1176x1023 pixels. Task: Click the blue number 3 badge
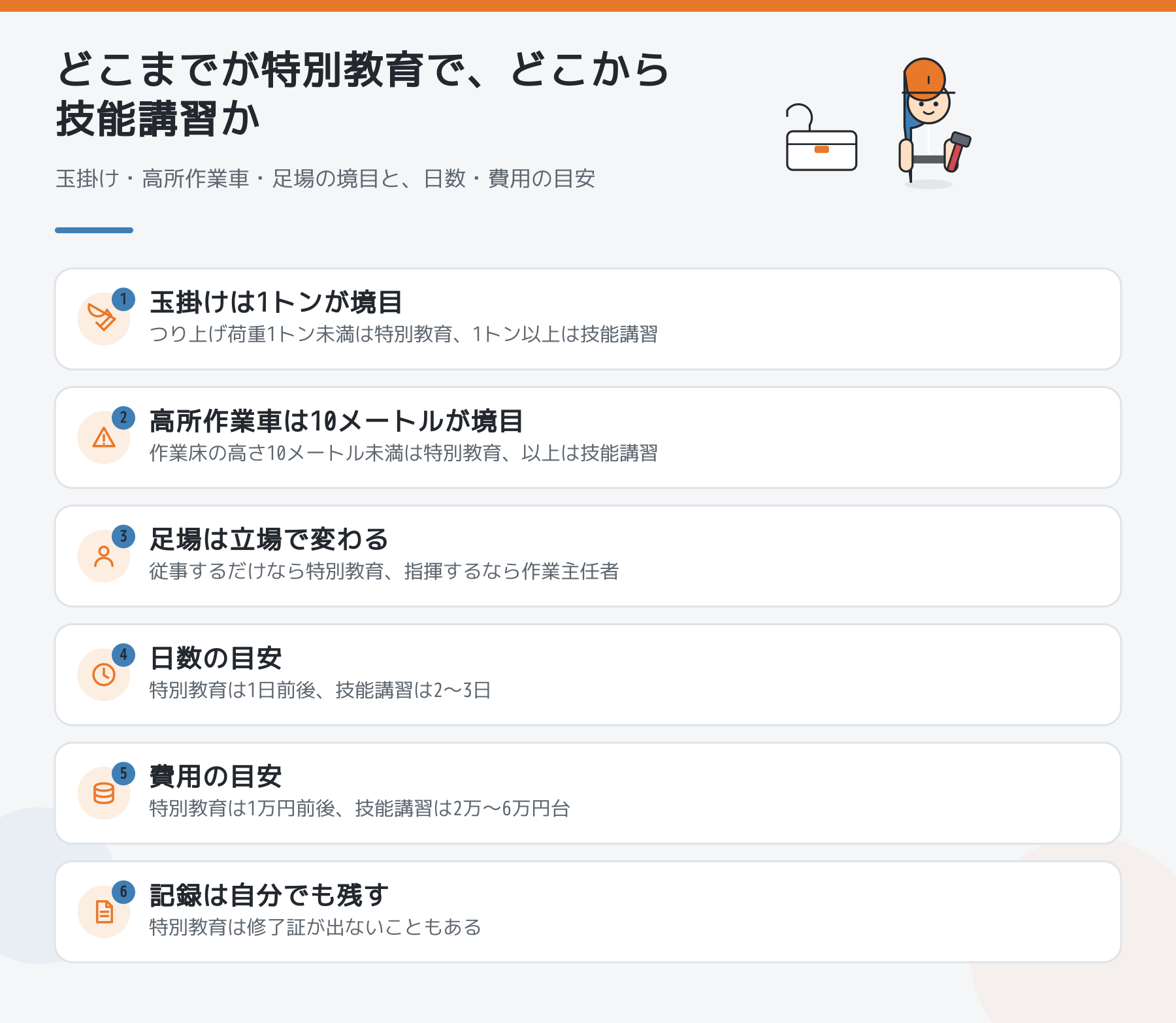pyautogui.click(x=123, y=536)
